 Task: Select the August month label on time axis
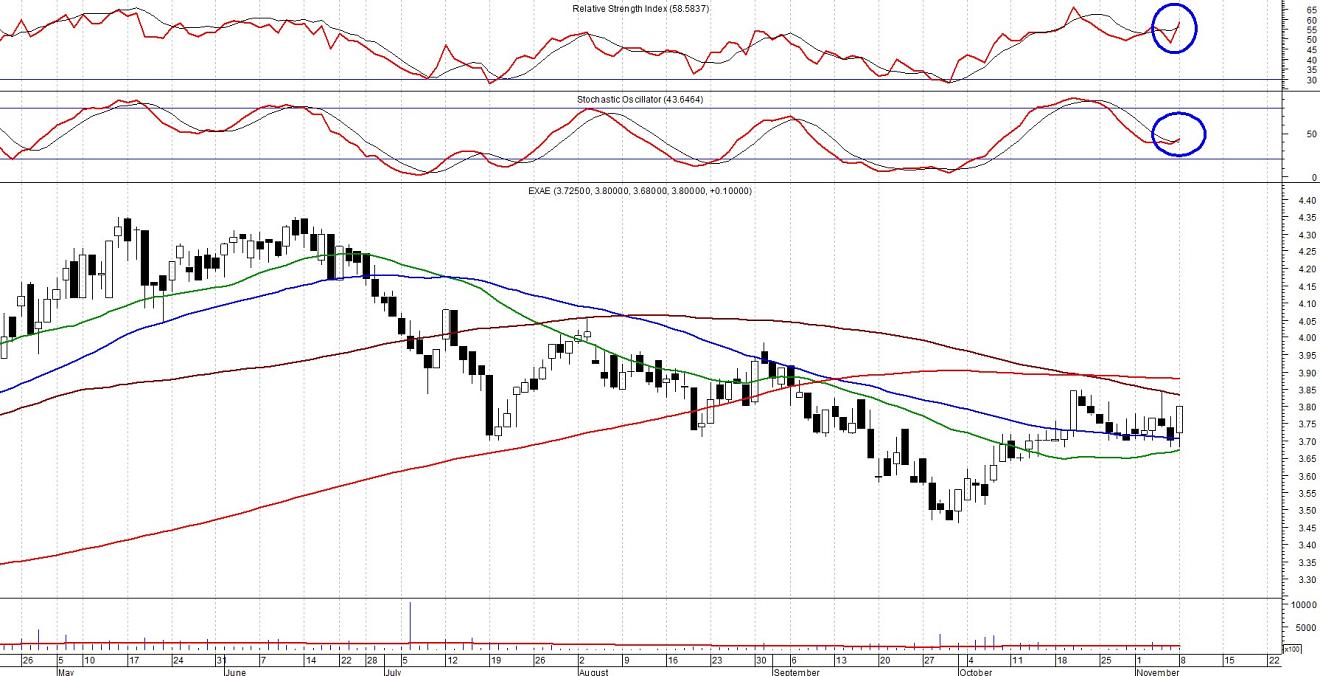pyautogui.click(x=594, y=672)
